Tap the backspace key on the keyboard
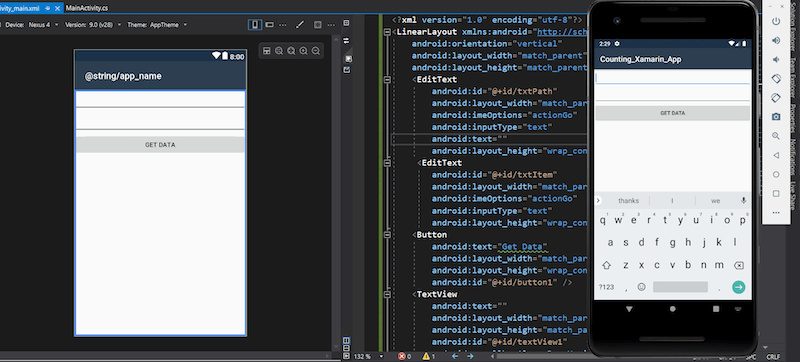 point(738,265)
